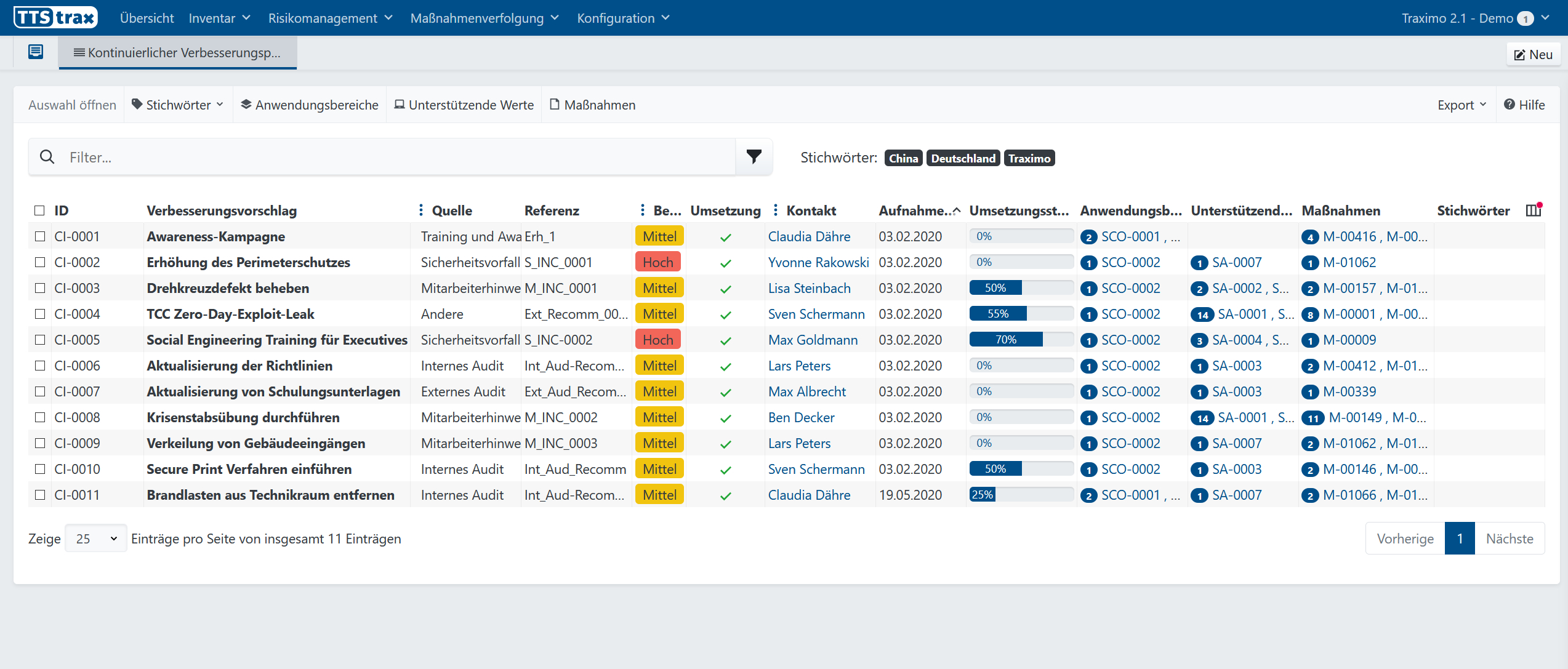Click Nächste pagination button

pos(1509,539)
